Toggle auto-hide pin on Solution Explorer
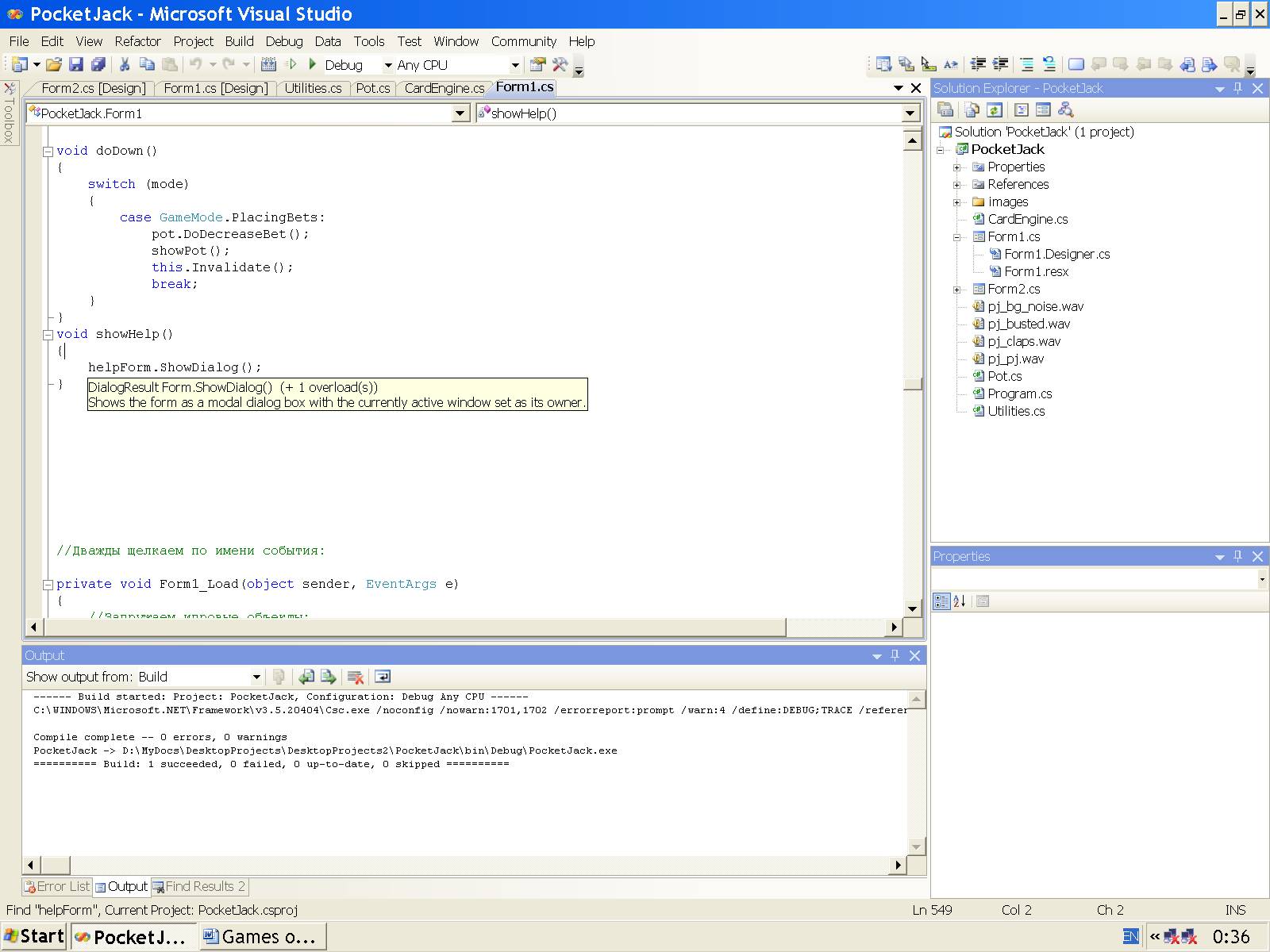The width and height of the screenshot is (1270, 952). tap(1237, 88)
